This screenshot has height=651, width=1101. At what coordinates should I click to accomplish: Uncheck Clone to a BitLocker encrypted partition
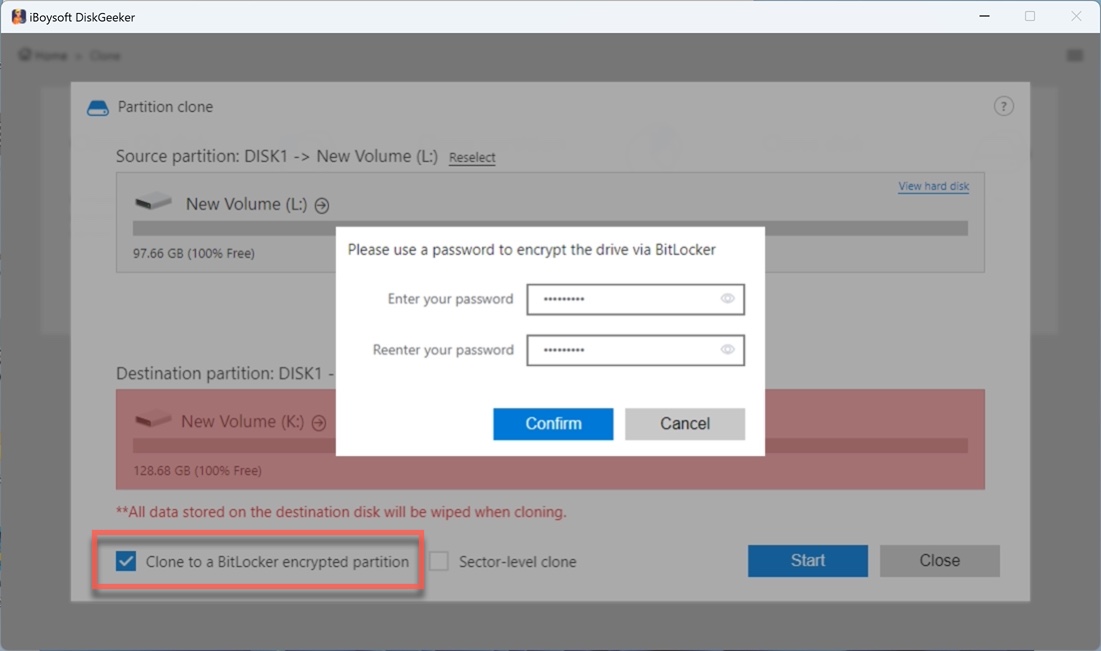[126, 561]
